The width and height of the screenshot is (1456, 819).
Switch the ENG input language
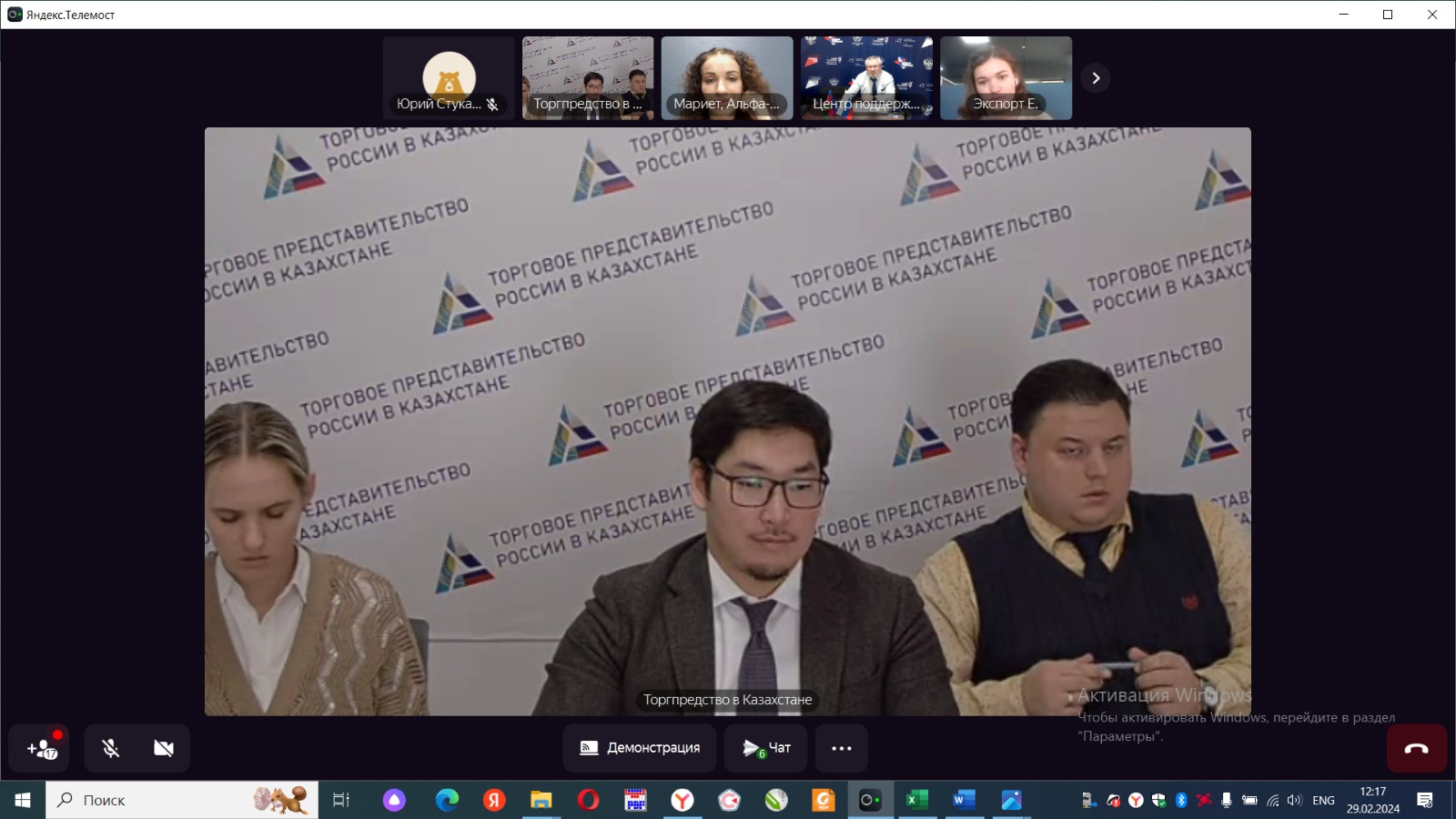(1324, 800)
